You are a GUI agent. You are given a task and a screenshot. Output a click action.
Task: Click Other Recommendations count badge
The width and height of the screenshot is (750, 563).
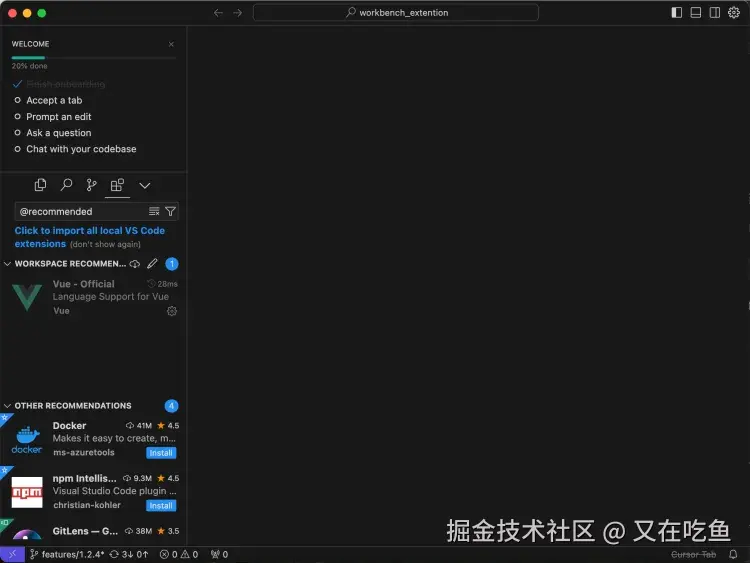click(171, 406)
